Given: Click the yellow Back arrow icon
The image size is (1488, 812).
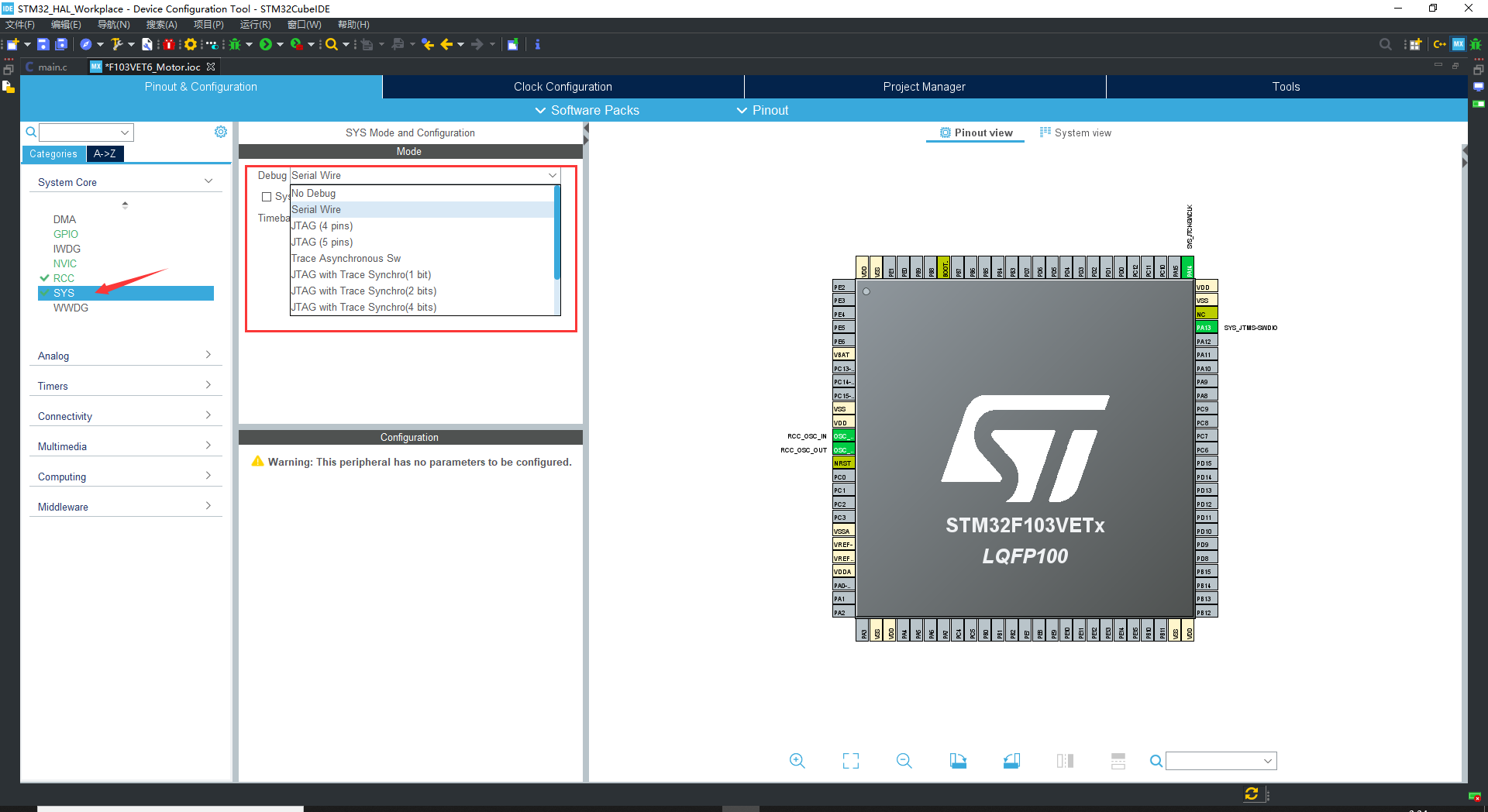Looking at the screenshot, I should point(446,44).
